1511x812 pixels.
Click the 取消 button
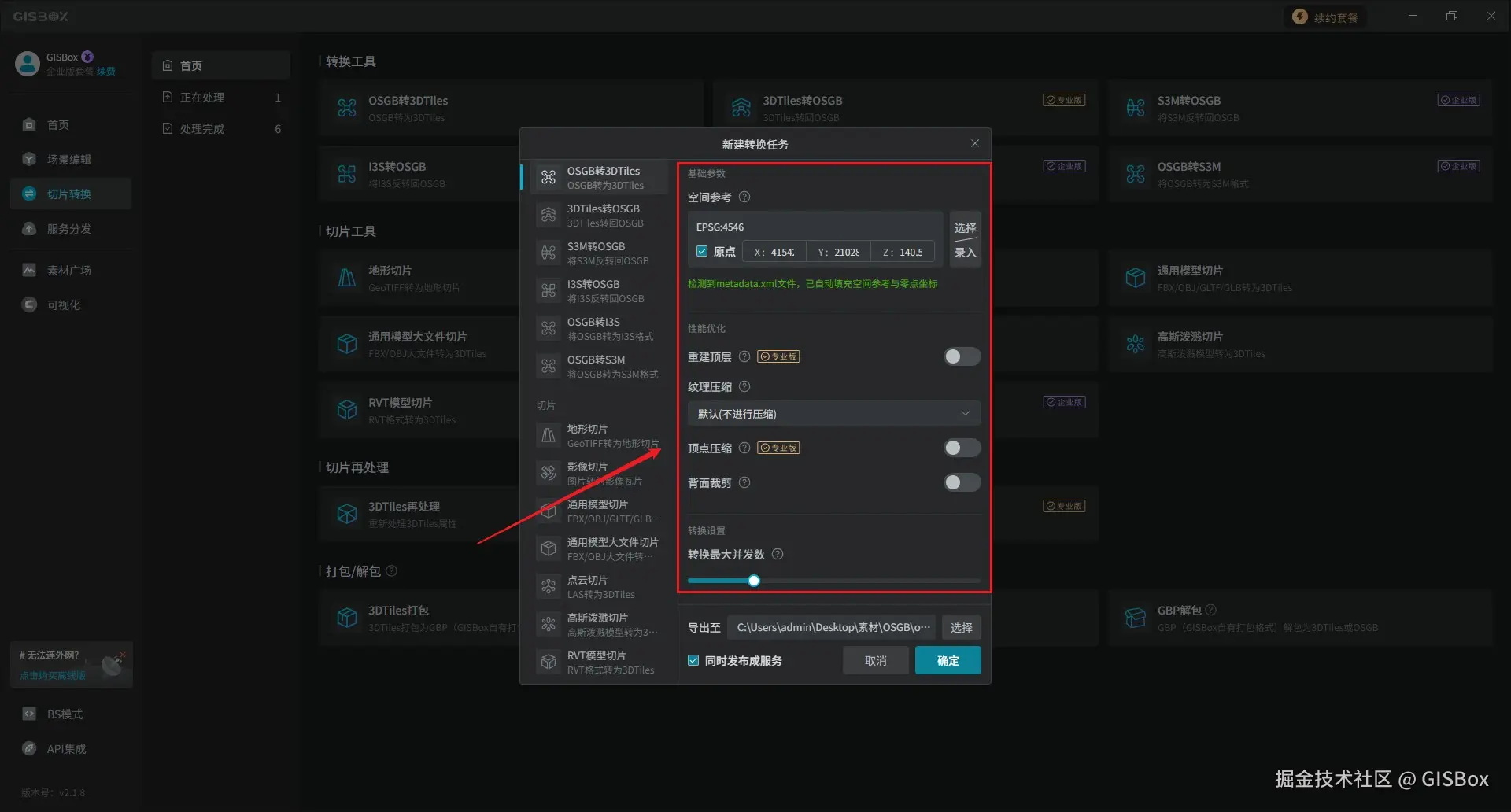876,660
